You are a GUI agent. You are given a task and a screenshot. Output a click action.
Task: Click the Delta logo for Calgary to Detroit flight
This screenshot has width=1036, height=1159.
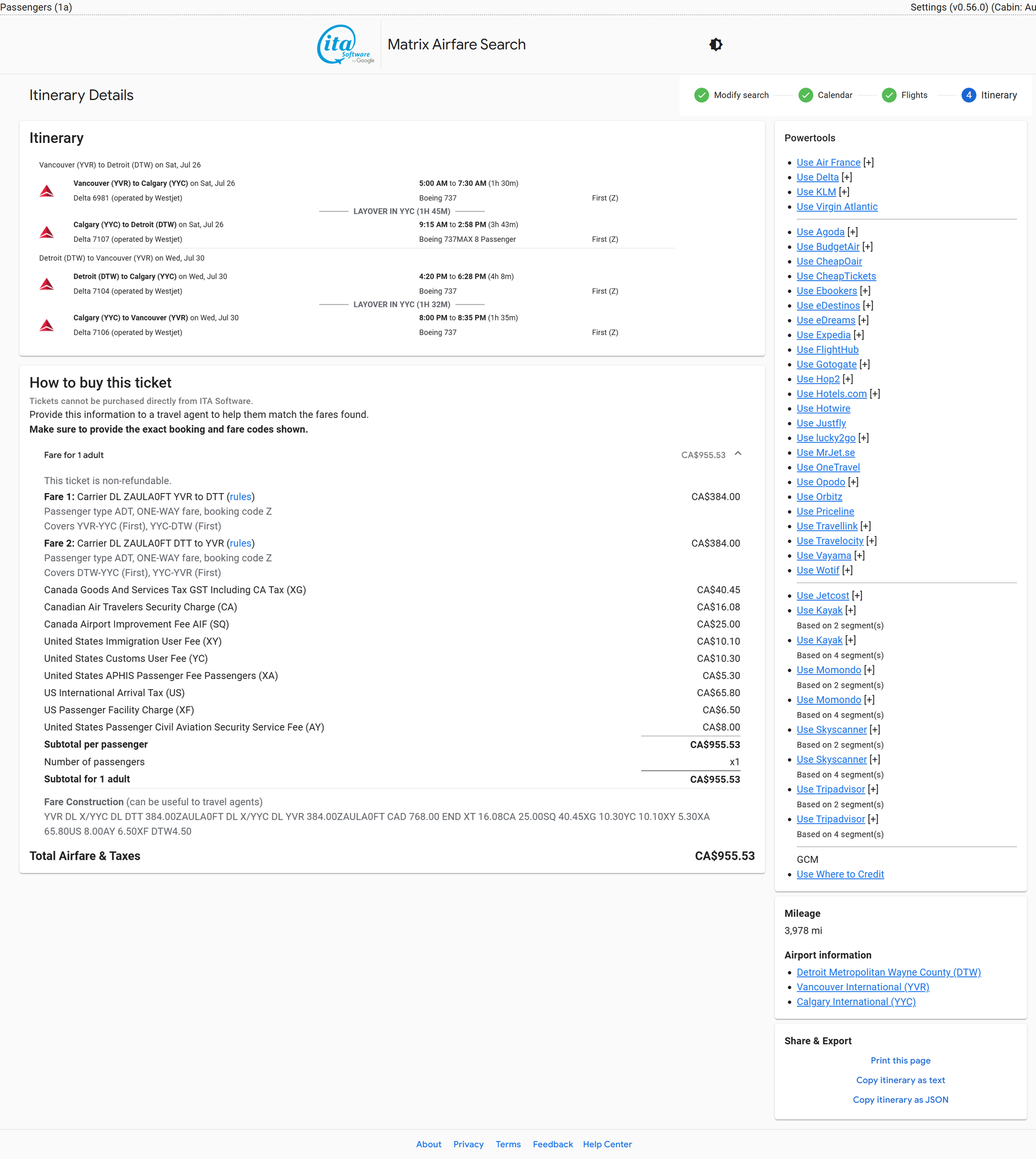47,232
